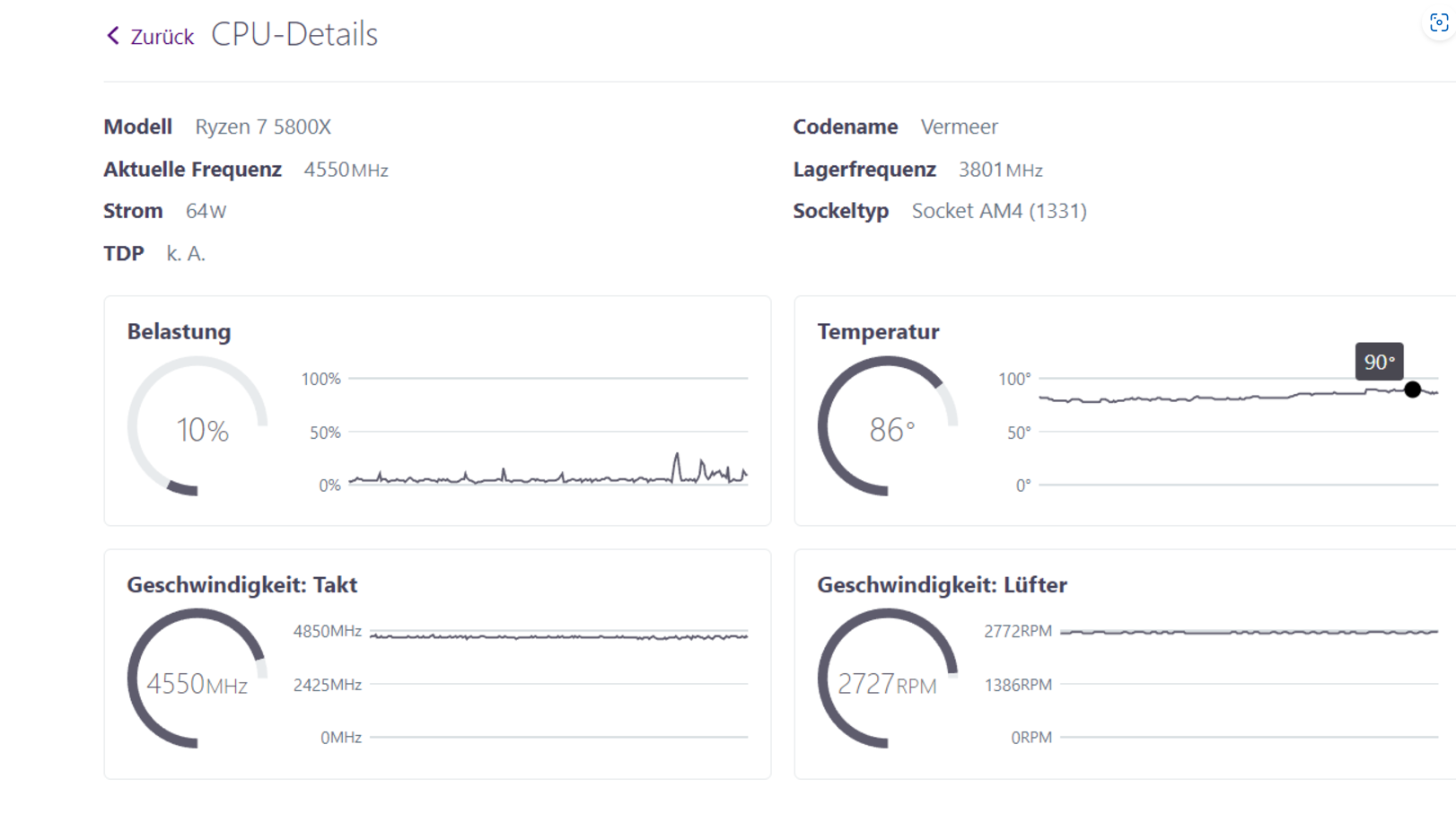Click the Geschwindigkeit: Lüfter card title
Viewport: 1456px width, 823px height.
[942, 585]
